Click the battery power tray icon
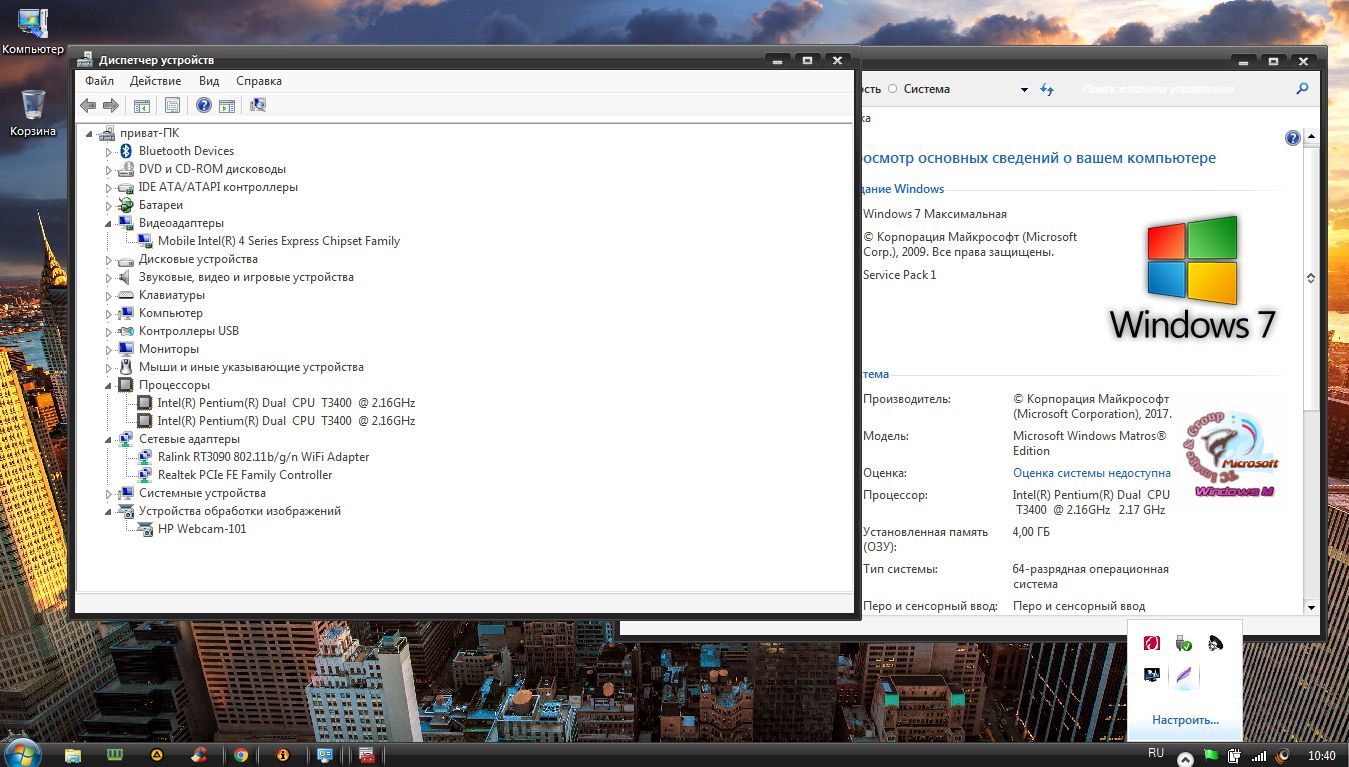Viewport: 1349px width, 767px height. click(x=1235, y=755)
